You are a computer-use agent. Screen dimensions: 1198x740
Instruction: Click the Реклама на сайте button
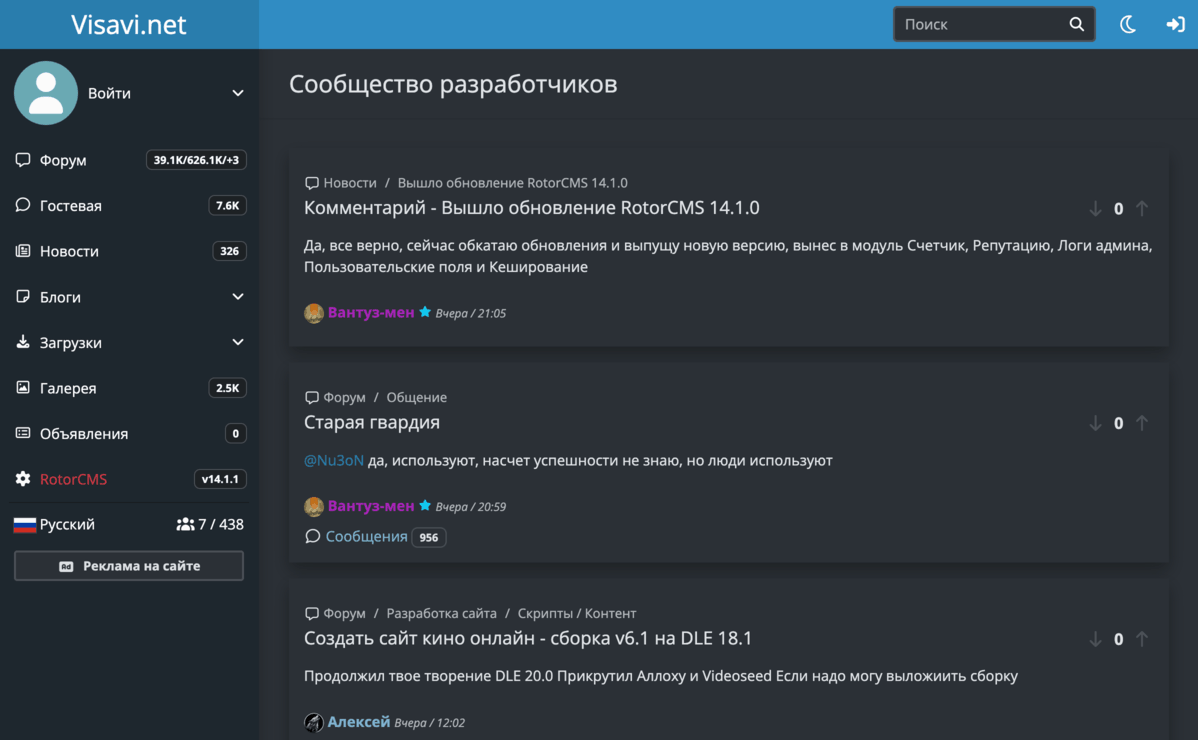[x=129, y=566]
